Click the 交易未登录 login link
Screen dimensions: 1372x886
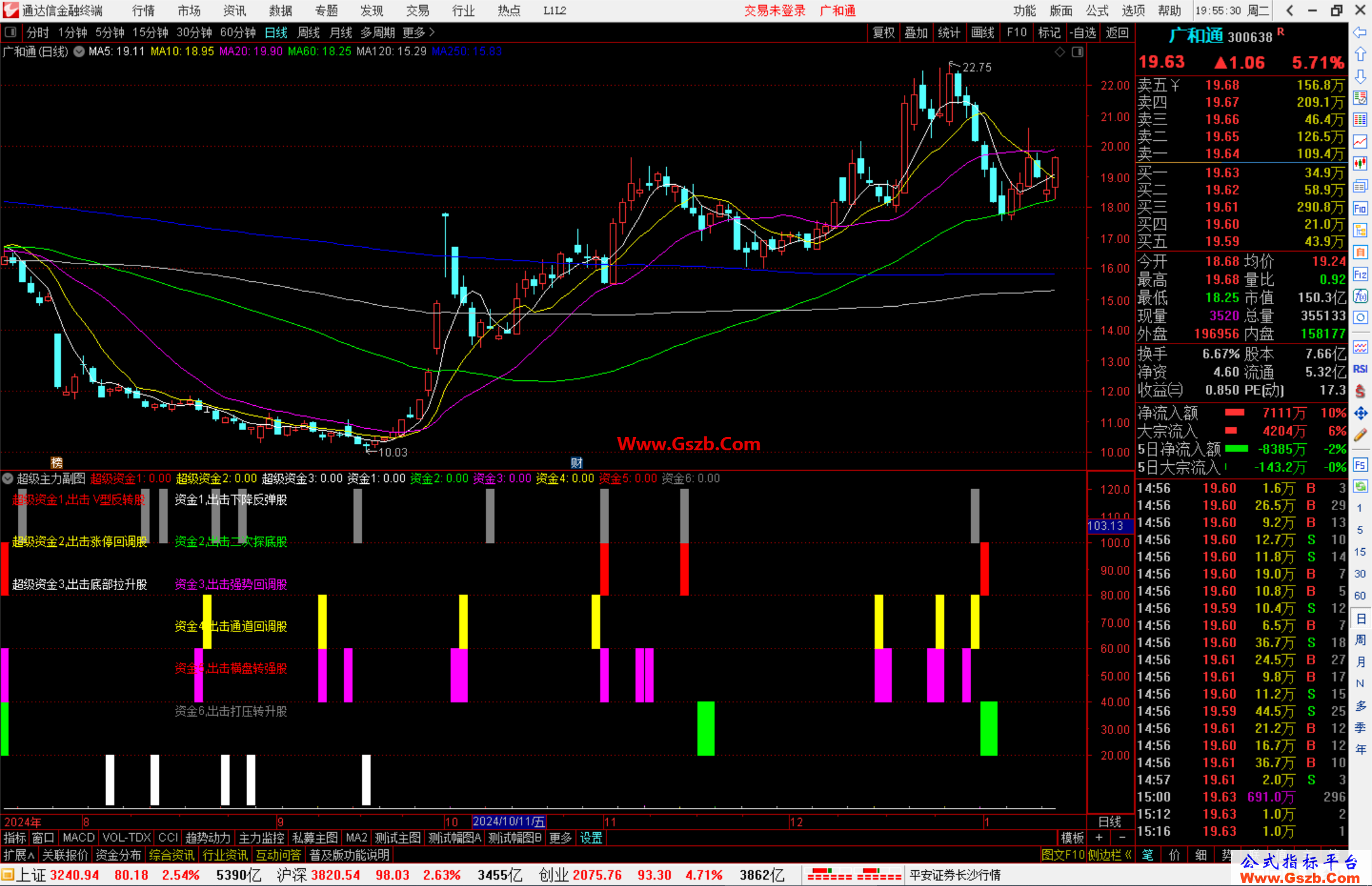pyautogui.click(x=775, y=11)
